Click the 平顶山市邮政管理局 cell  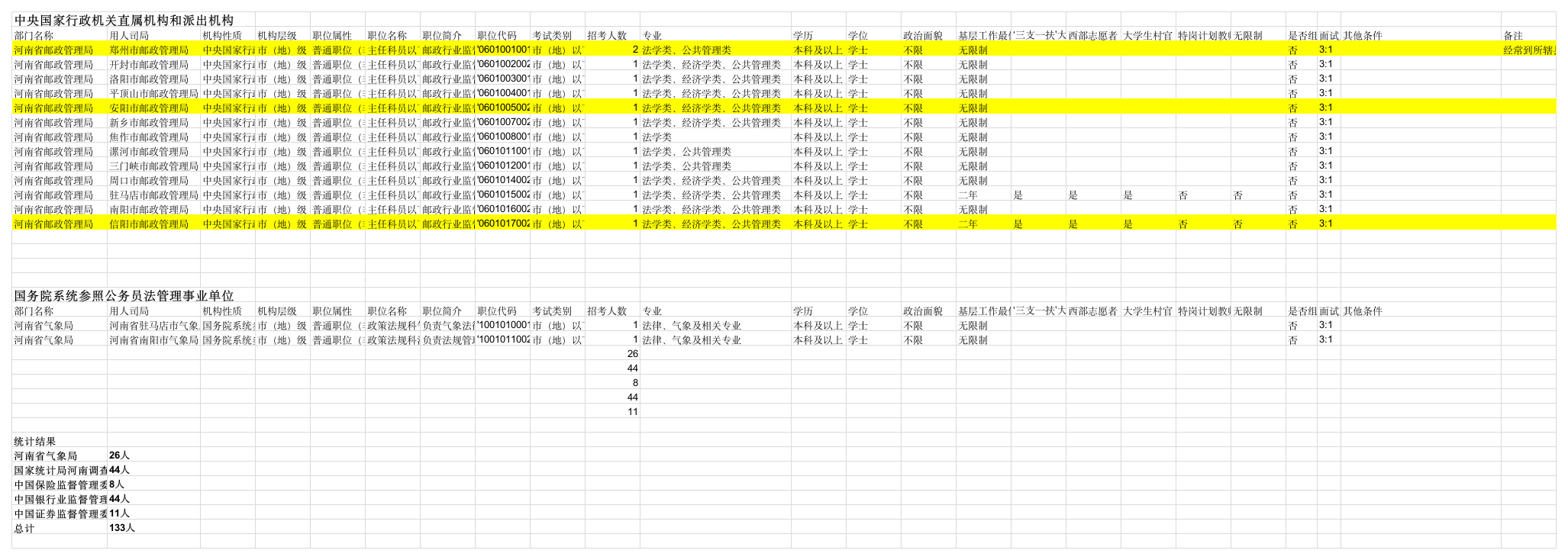coord(153,93)
